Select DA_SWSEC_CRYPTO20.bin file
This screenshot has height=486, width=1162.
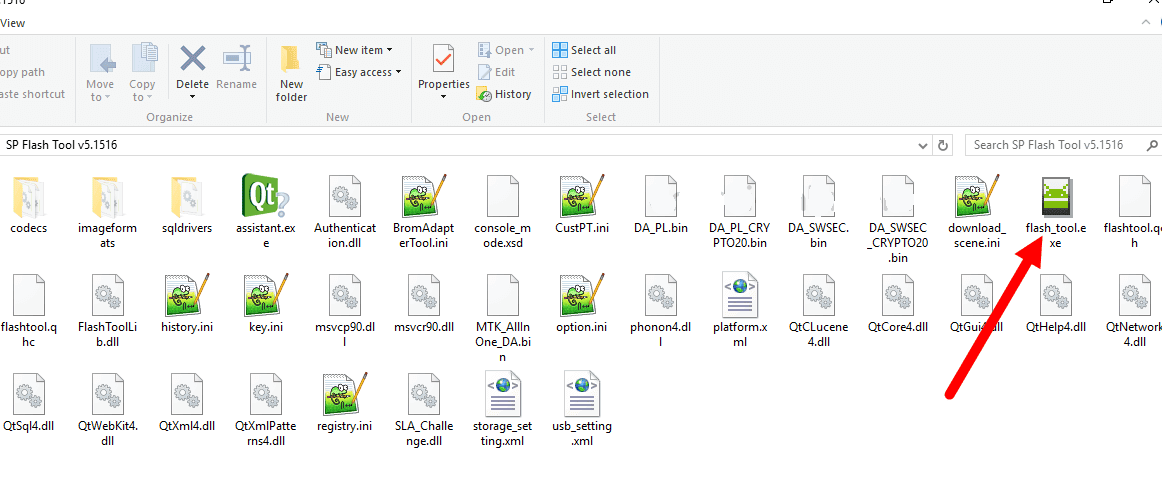897,220
